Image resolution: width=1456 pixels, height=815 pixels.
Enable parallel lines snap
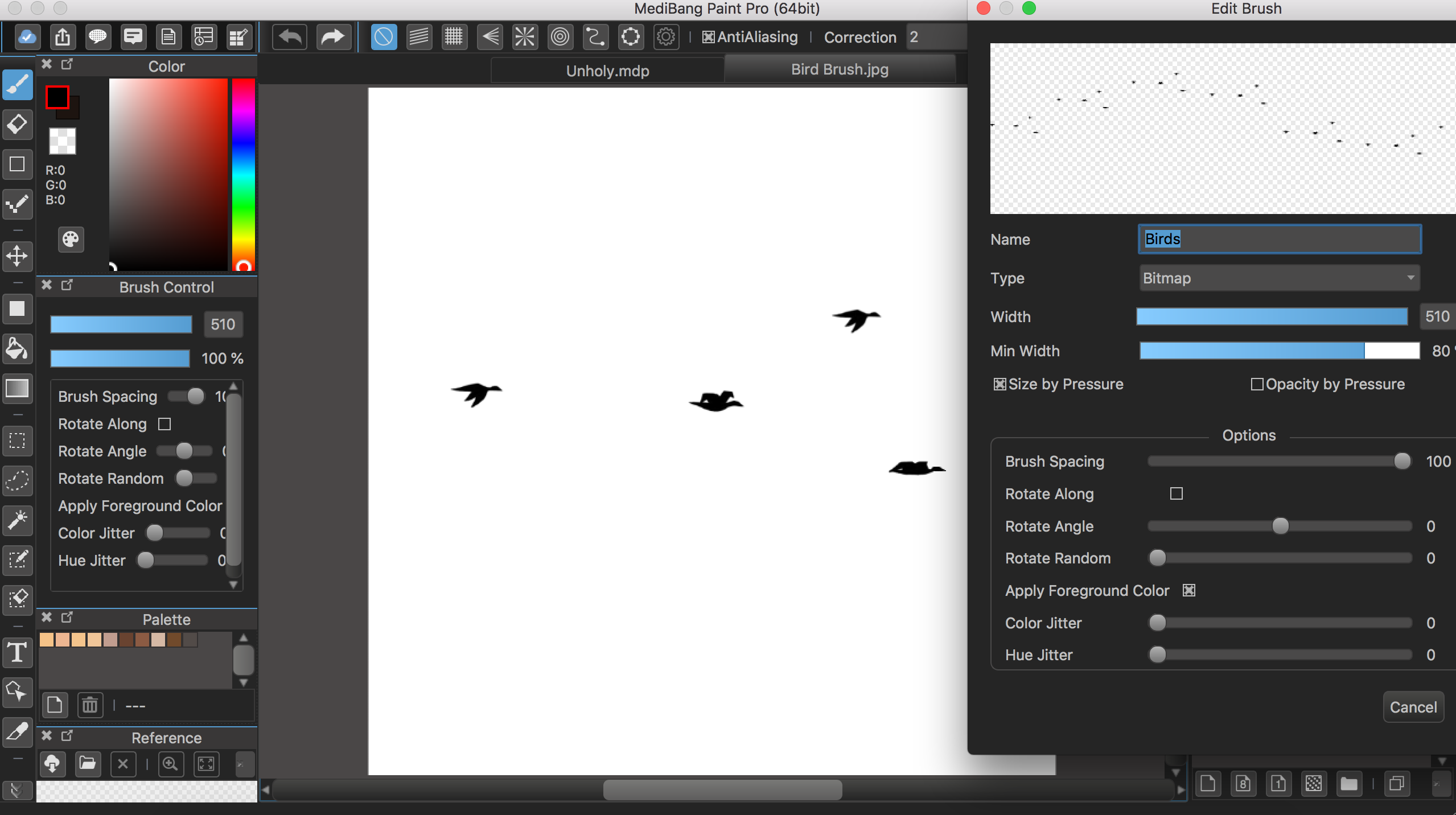(x=419, y=38)
